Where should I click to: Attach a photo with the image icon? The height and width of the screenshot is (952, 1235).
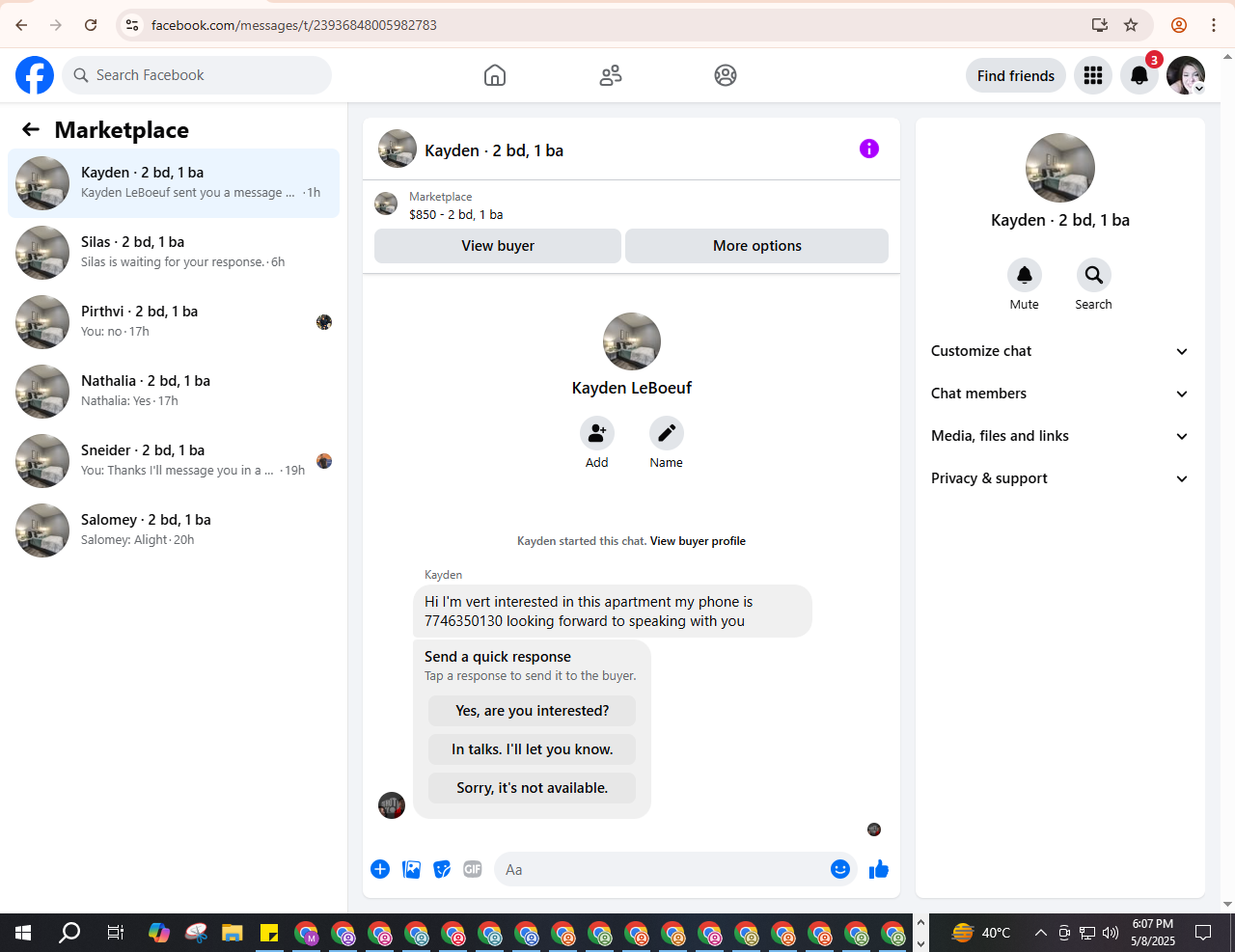pyautogui.click(x=411, y=869)
